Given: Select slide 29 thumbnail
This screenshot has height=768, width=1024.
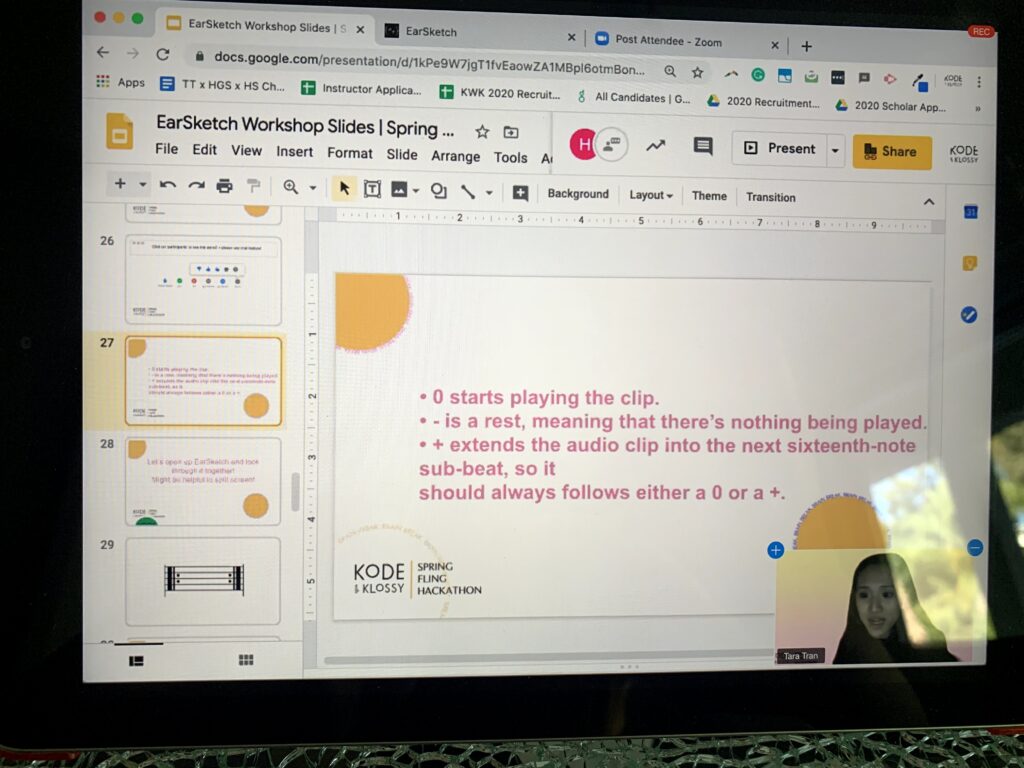Looking at the screenshot, I should [203, 581].
